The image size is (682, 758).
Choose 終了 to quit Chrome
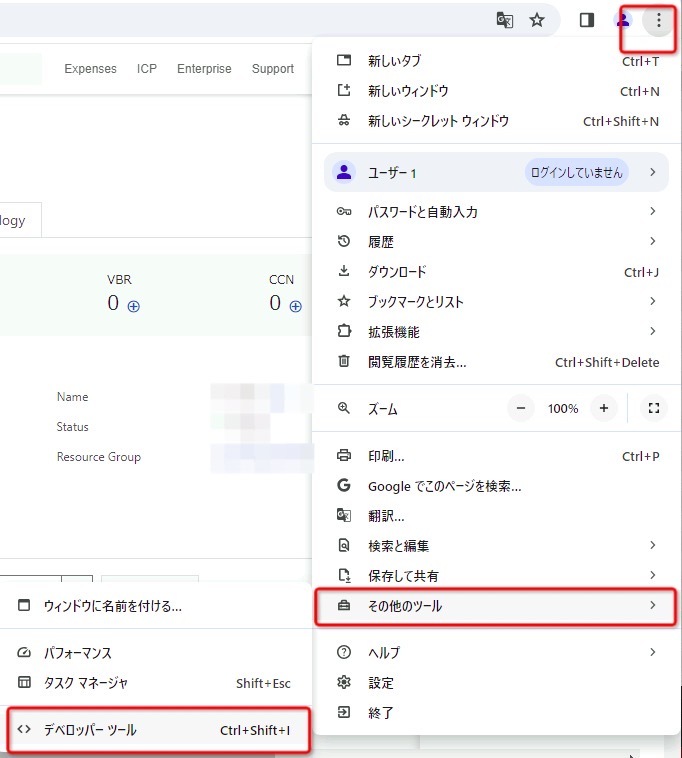point(497,713)
